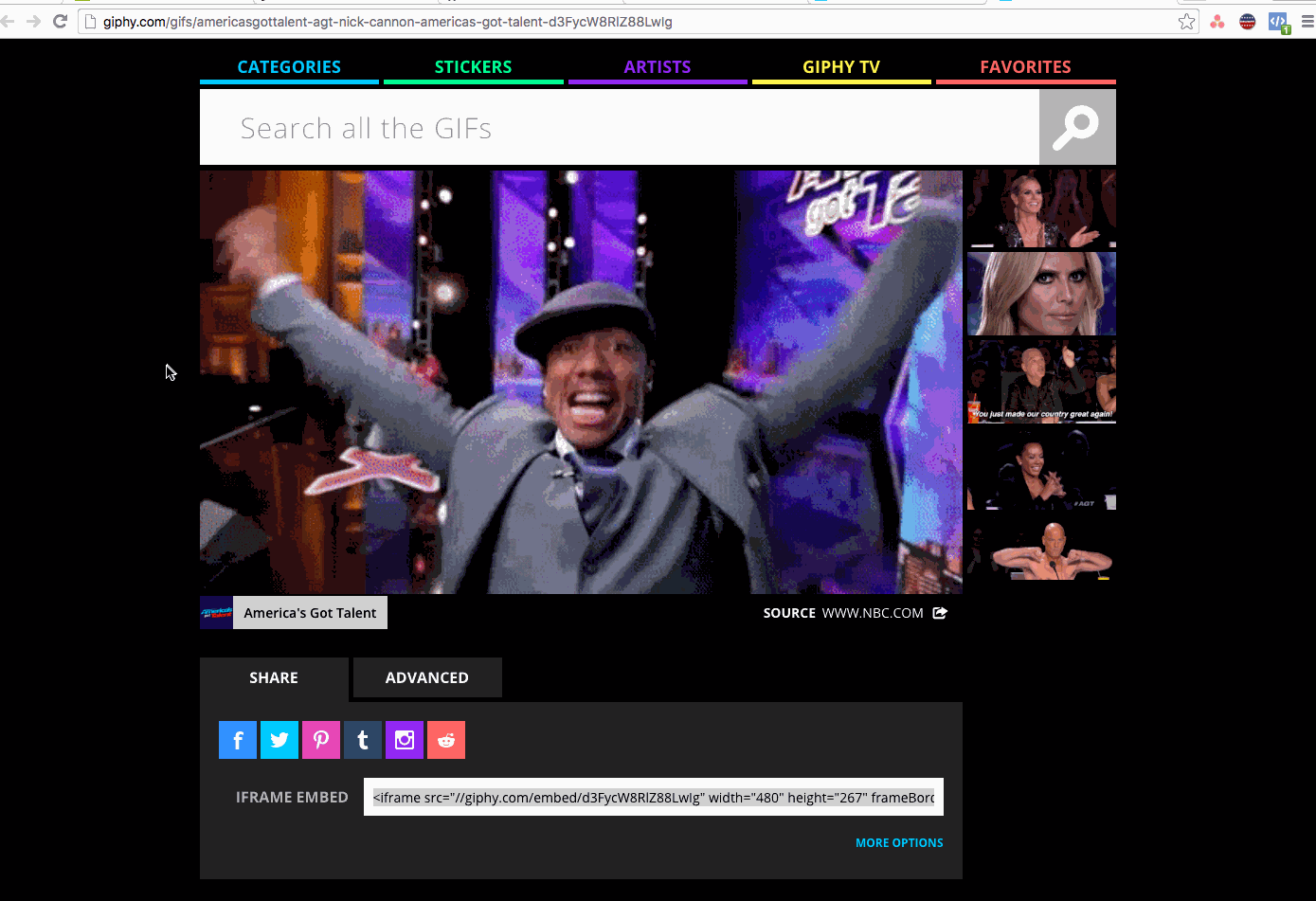
Task: Click the magnifying glass search button
Action: [1077, 127]
